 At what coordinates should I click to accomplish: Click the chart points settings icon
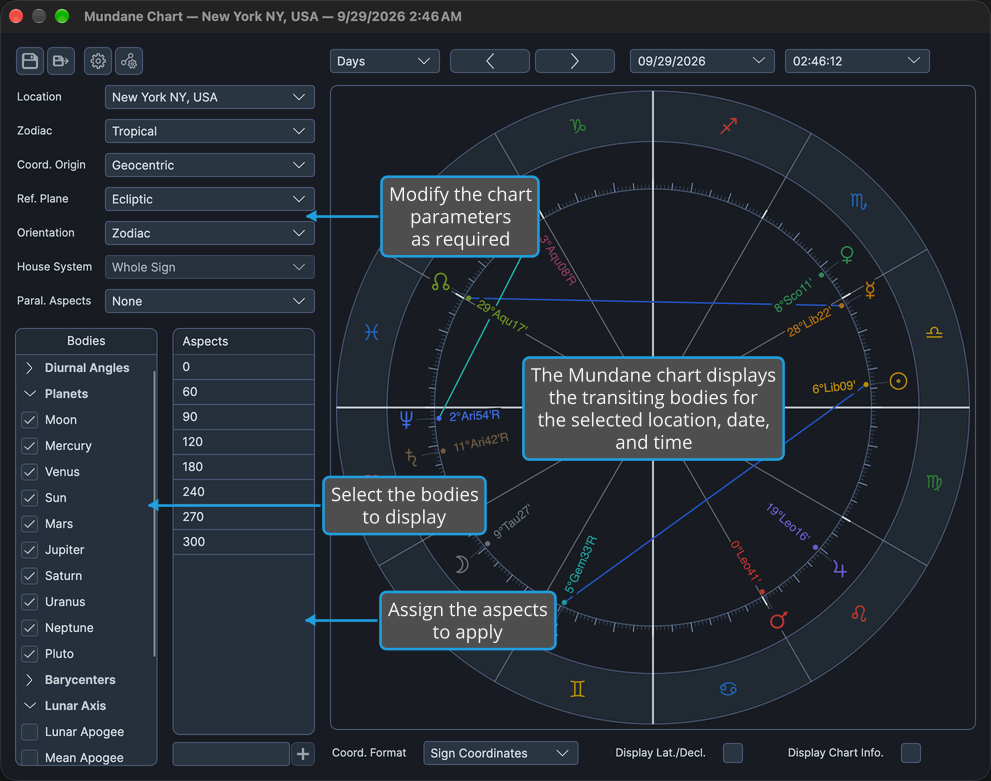(129, 61)
